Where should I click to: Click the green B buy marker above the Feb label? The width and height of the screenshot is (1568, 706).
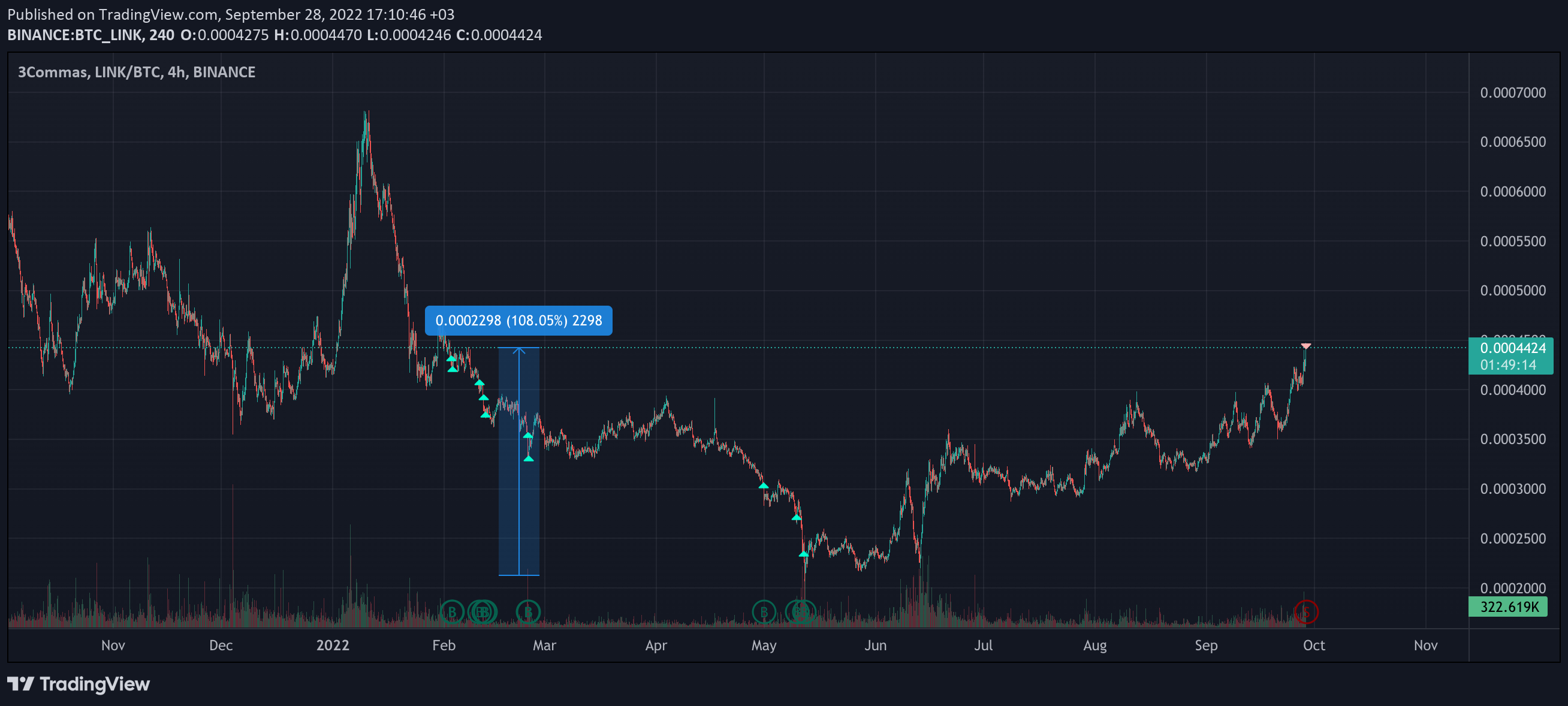(452, 612)
